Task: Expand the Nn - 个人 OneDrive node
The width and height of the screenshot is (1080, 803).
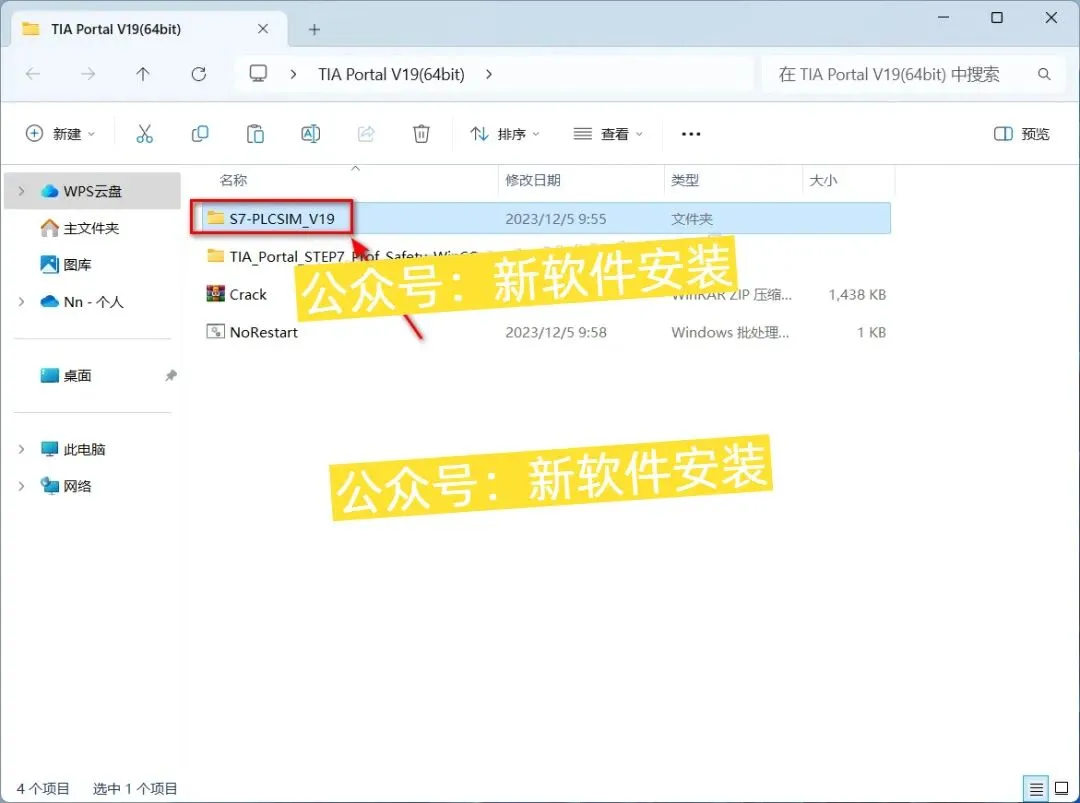Action: (21, 302)
